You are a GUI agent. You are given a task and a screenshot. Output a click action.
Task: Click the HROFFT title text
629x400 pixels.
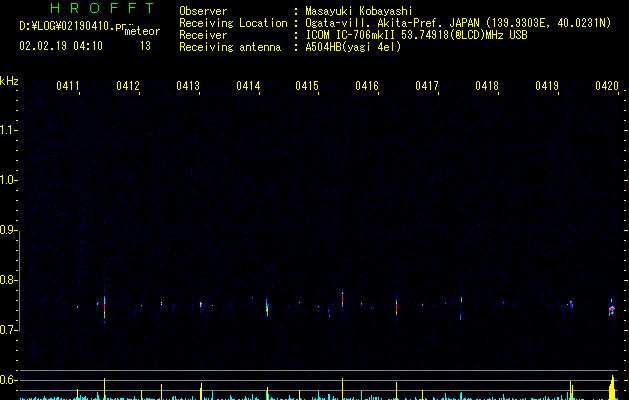[x=103, y=8]
